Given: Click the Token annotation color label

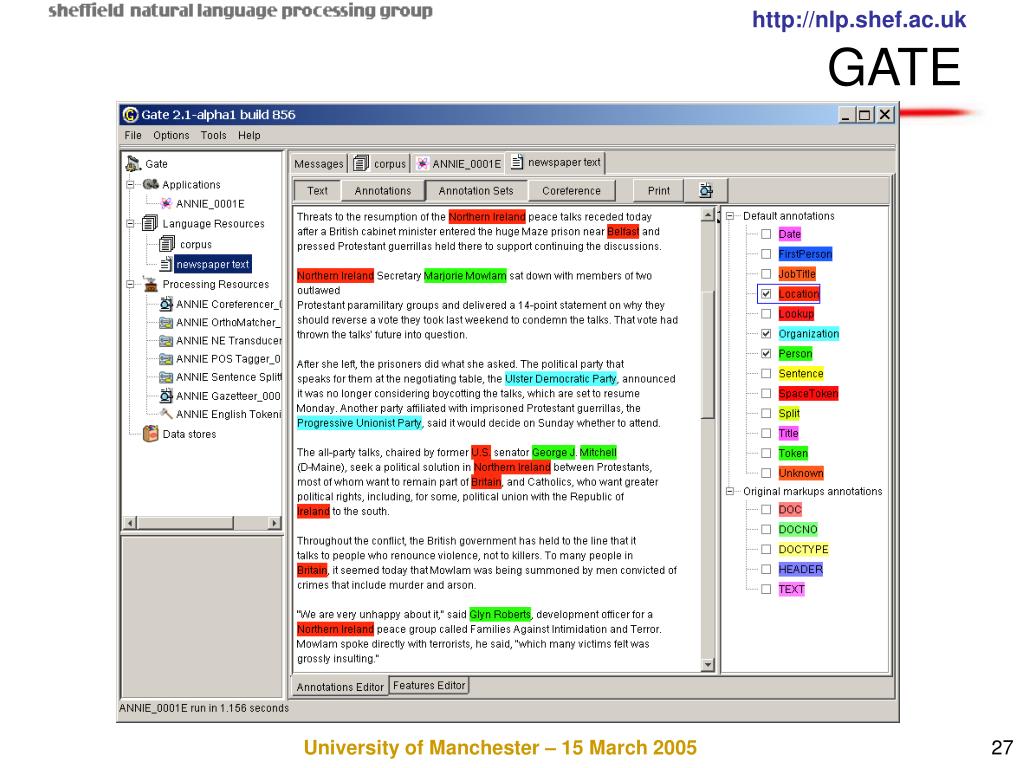Looking at the screenshot, I should coord(793,453).
